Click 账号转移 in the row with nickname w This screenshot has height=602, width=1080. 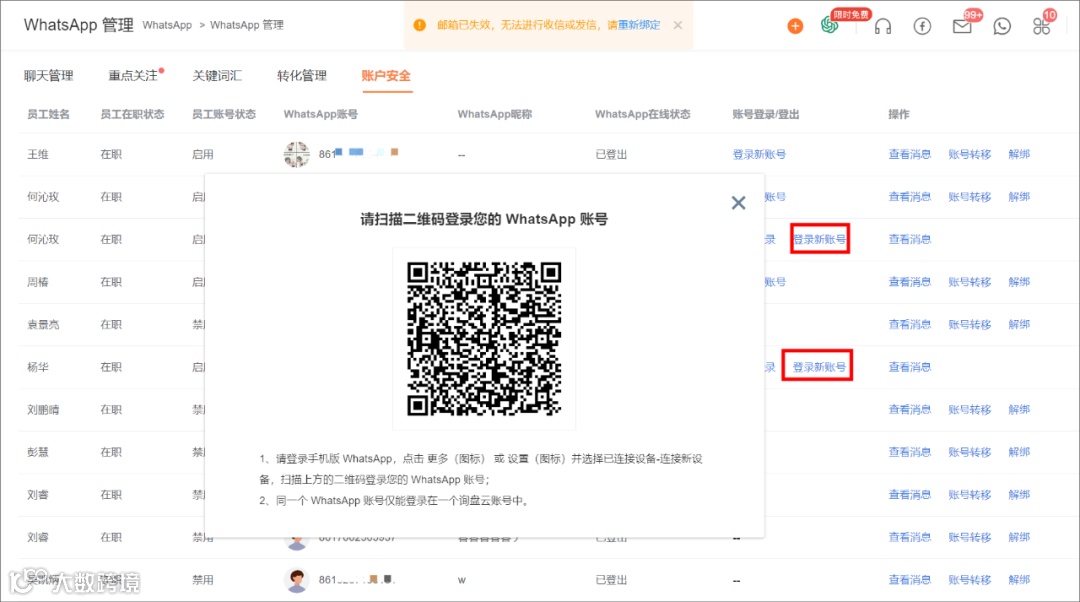[970, 580]
